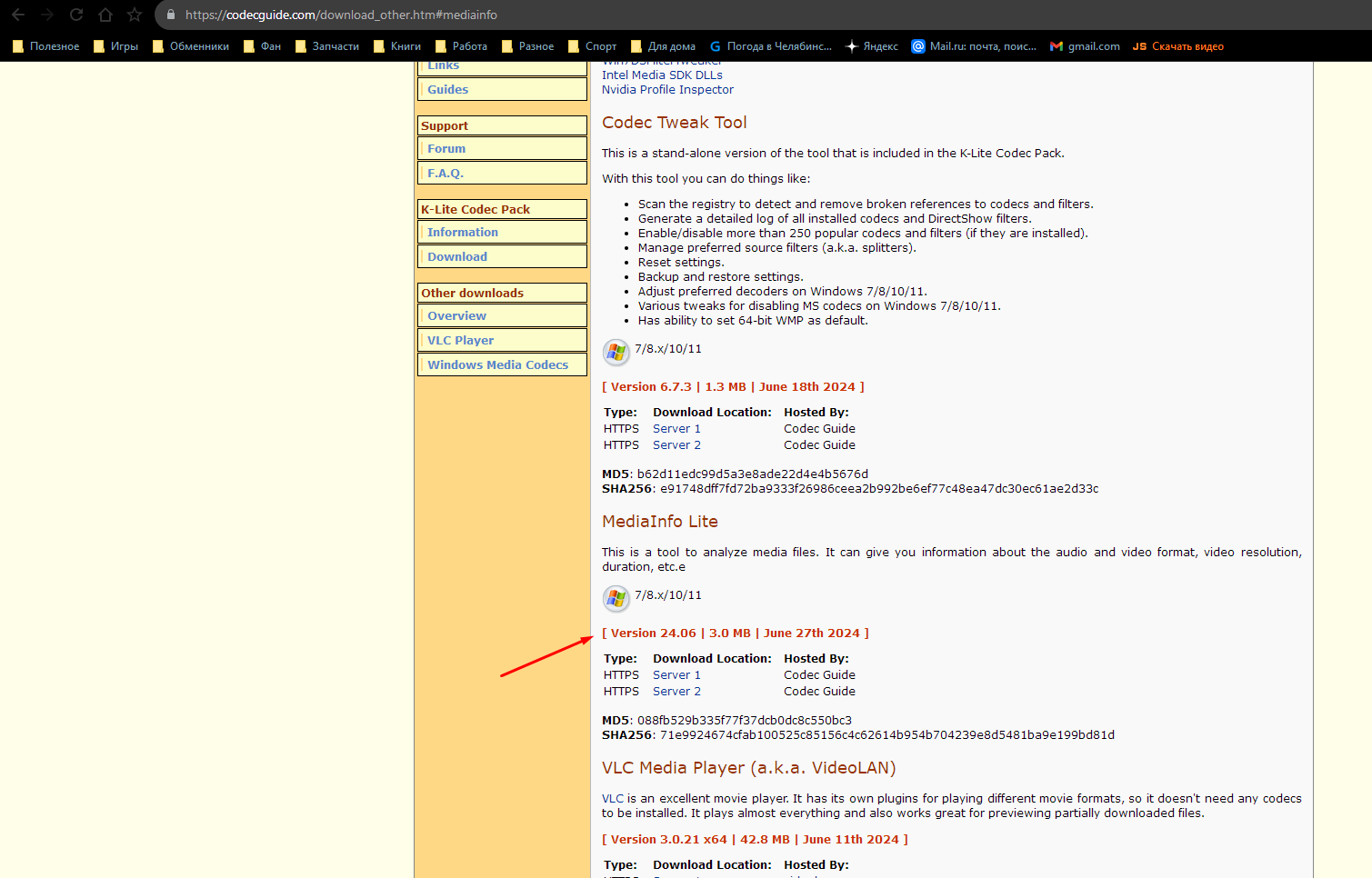Open the Разное bookmarks folder
This screenshot has width=1372, height=878.
coord(527,46)
